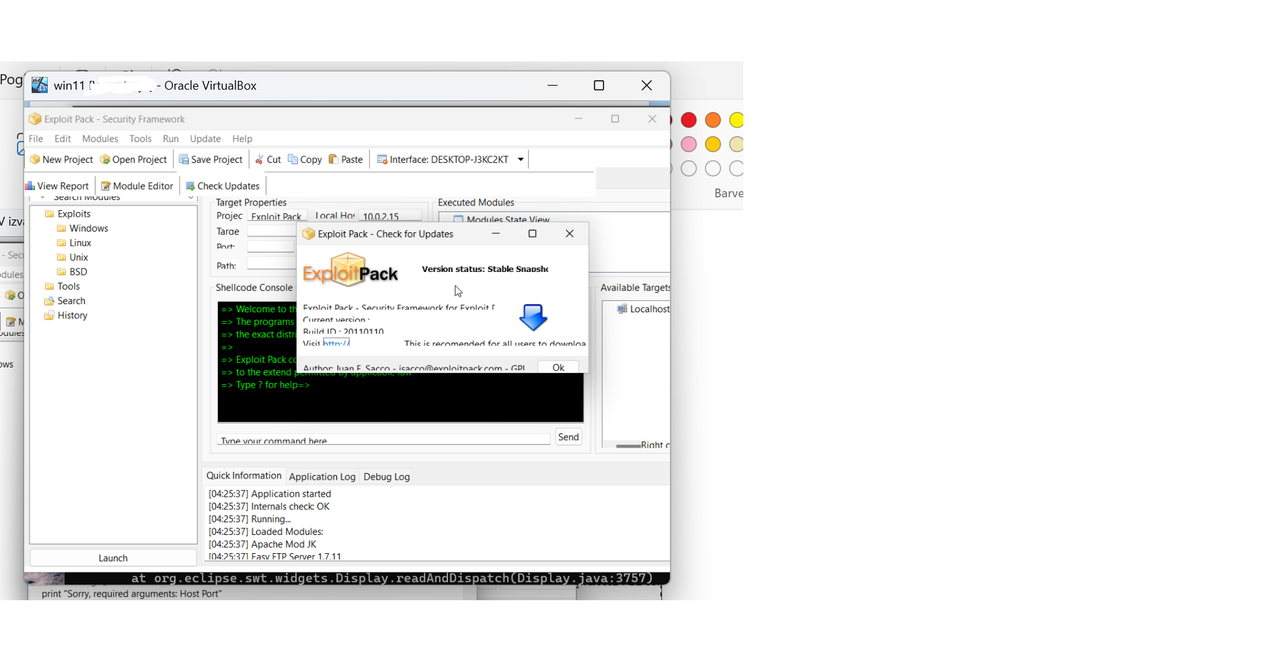Open the Help menu
The width and height of the screenshot is (1280, 667).
(242, 139)
